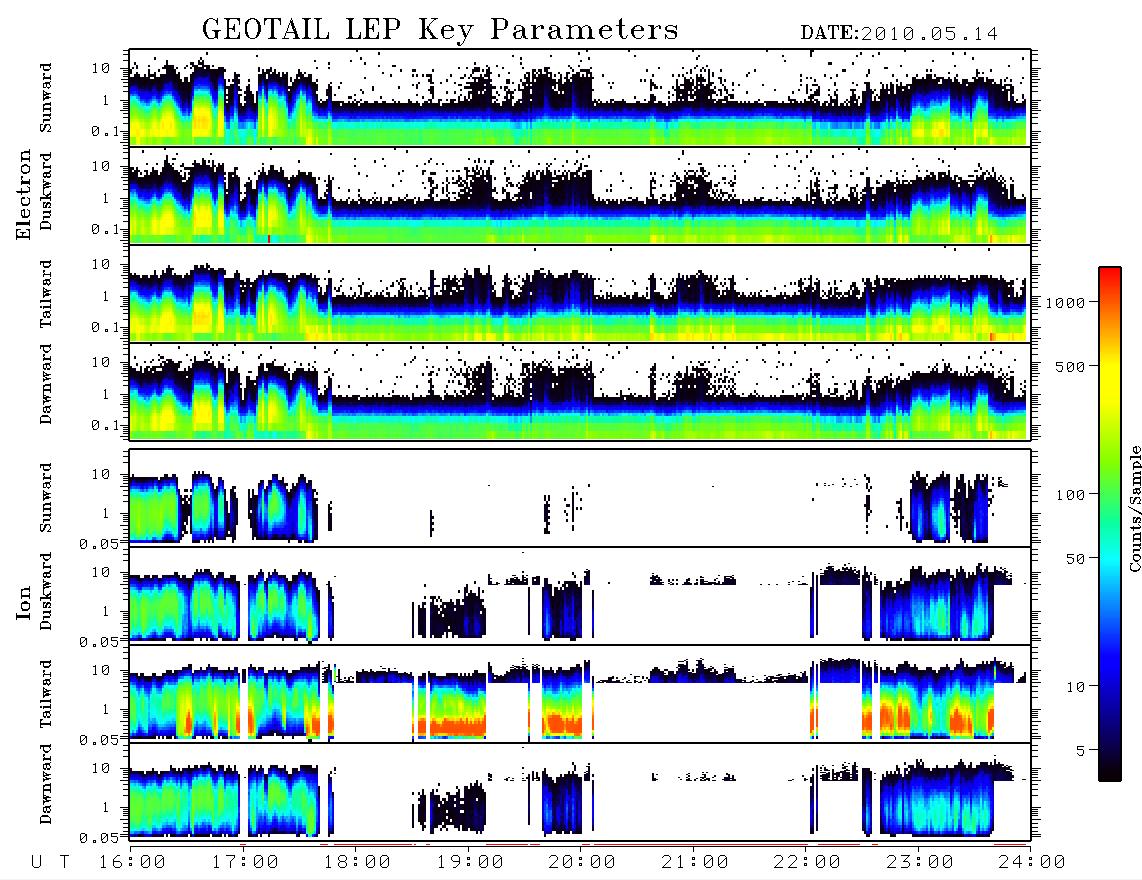1142x880 pixels.
Task: Click the Ion group axis label
Action: coord(23,603)
